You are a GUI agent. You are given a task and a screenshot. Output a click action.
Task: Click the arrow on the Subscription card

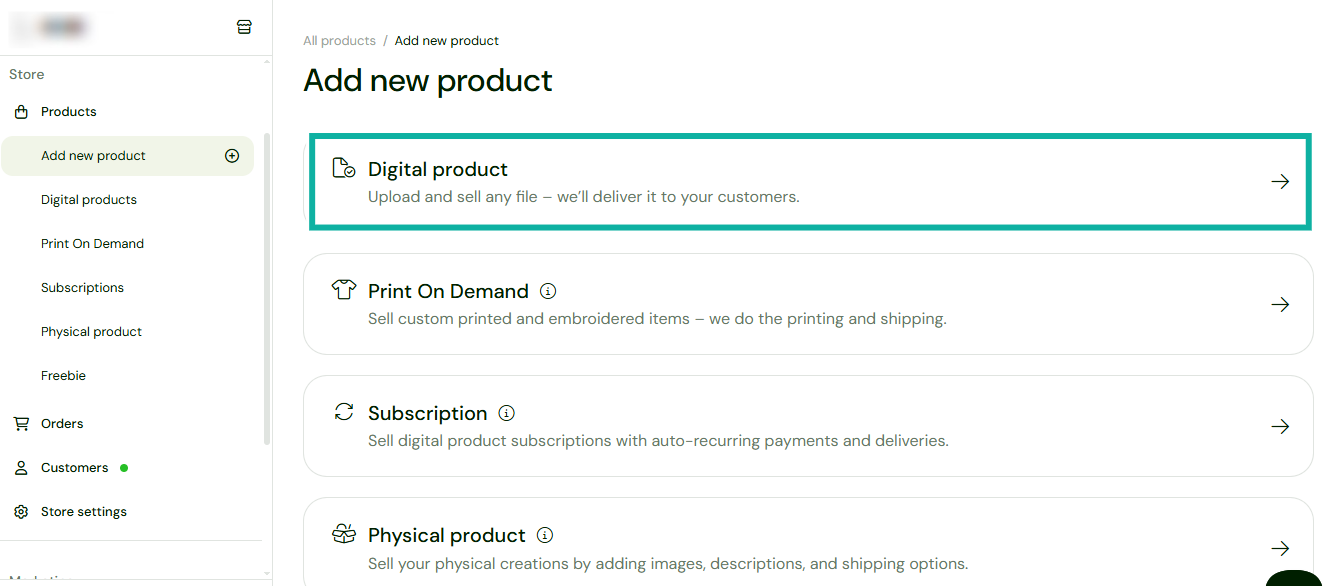1280,426
